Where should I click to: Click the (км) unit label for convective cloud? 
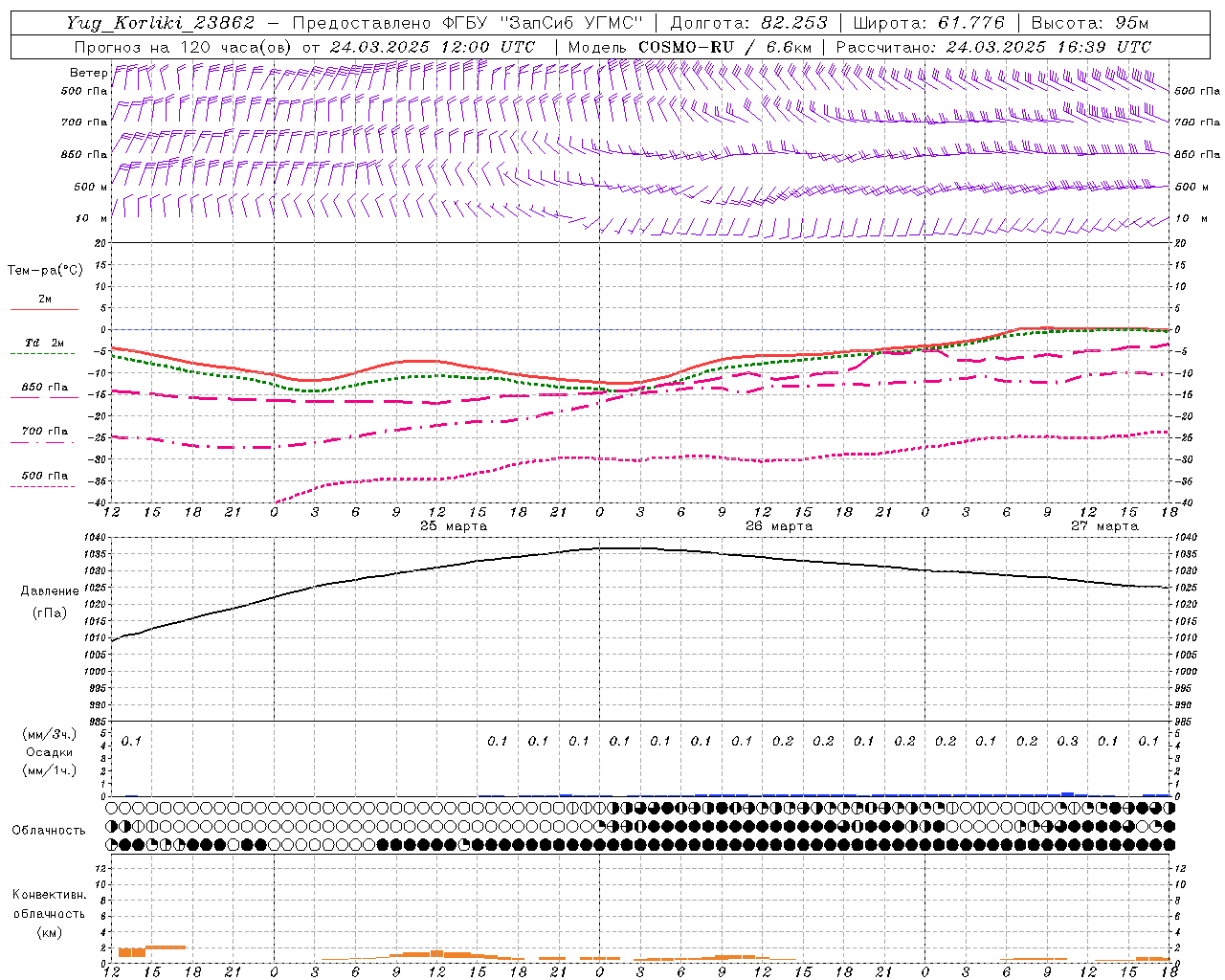click(49, 932)
